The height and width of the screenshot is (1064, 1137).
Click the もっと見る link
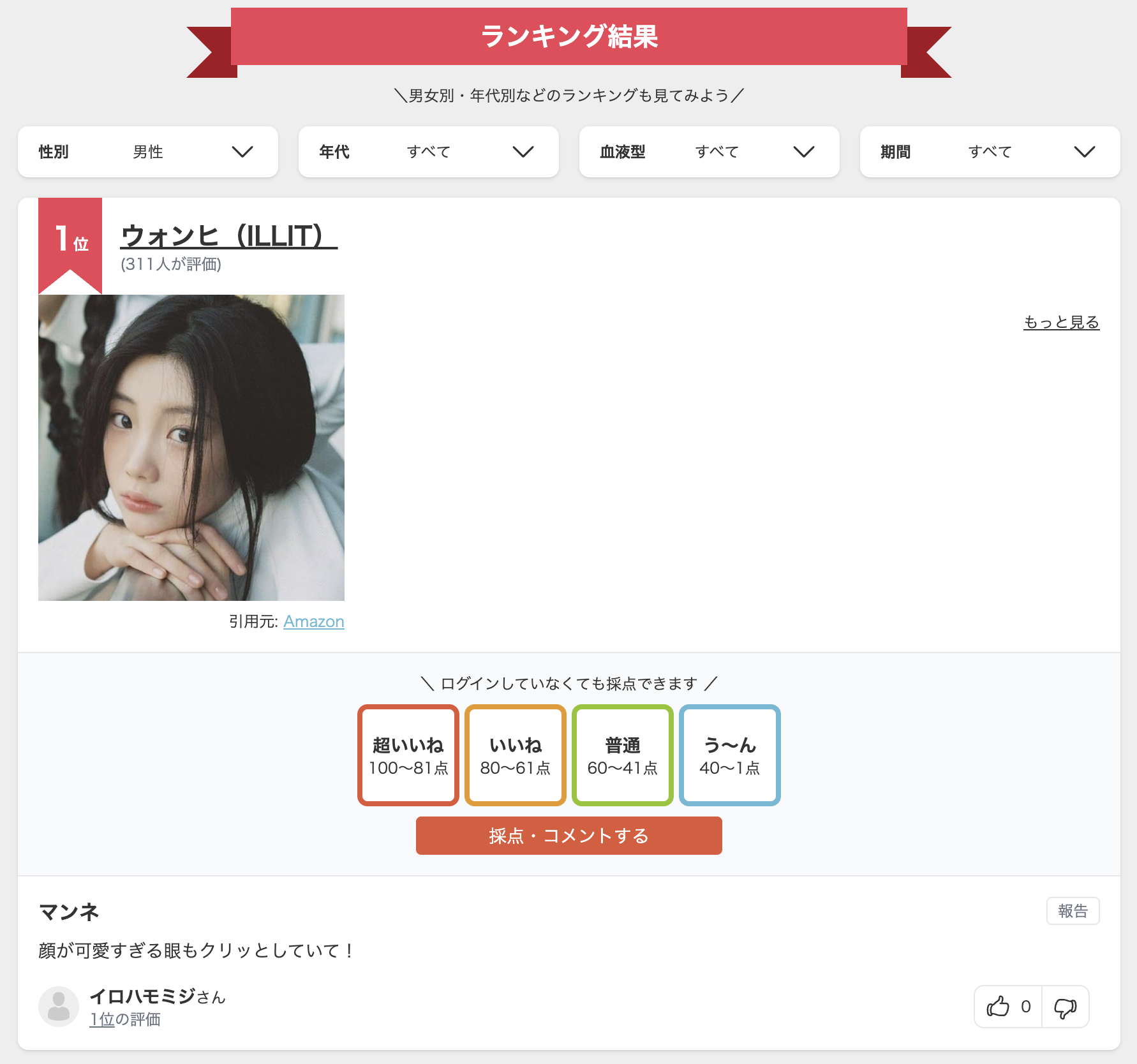coord(1061,322)
